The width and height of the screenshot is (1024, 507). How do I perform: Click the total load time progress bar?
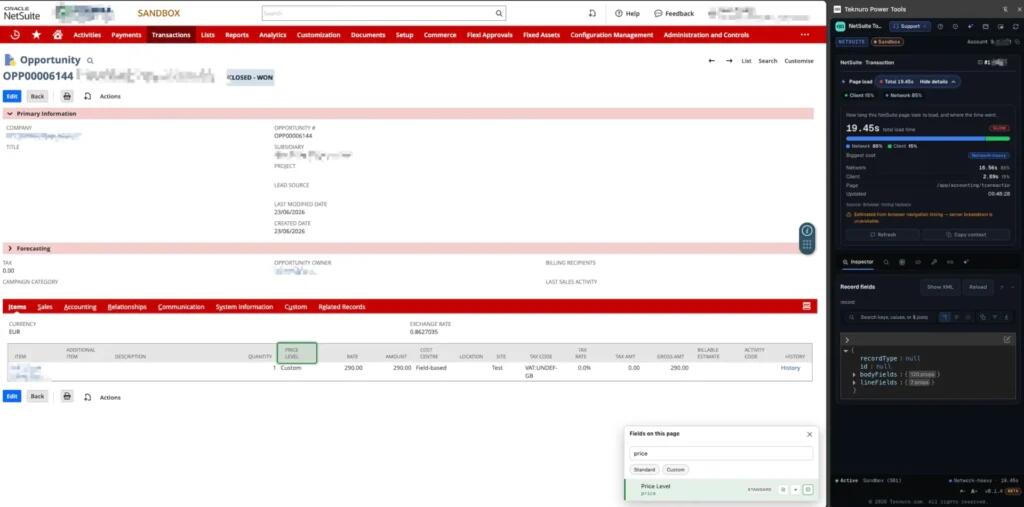click(927, 139)
